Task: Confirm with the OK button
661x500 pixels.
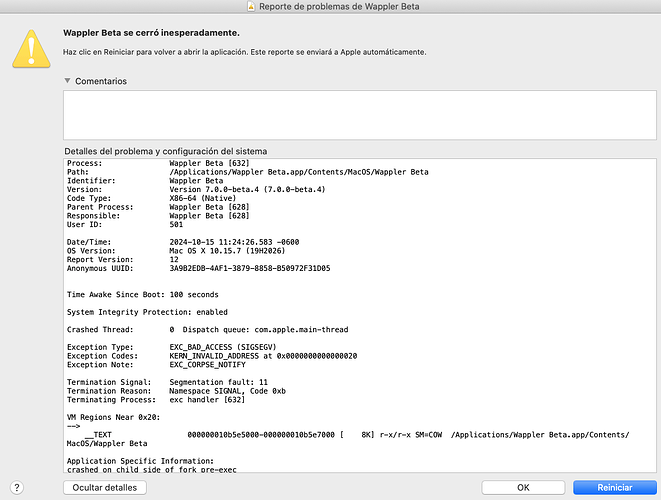Action: tap(523, 487)
